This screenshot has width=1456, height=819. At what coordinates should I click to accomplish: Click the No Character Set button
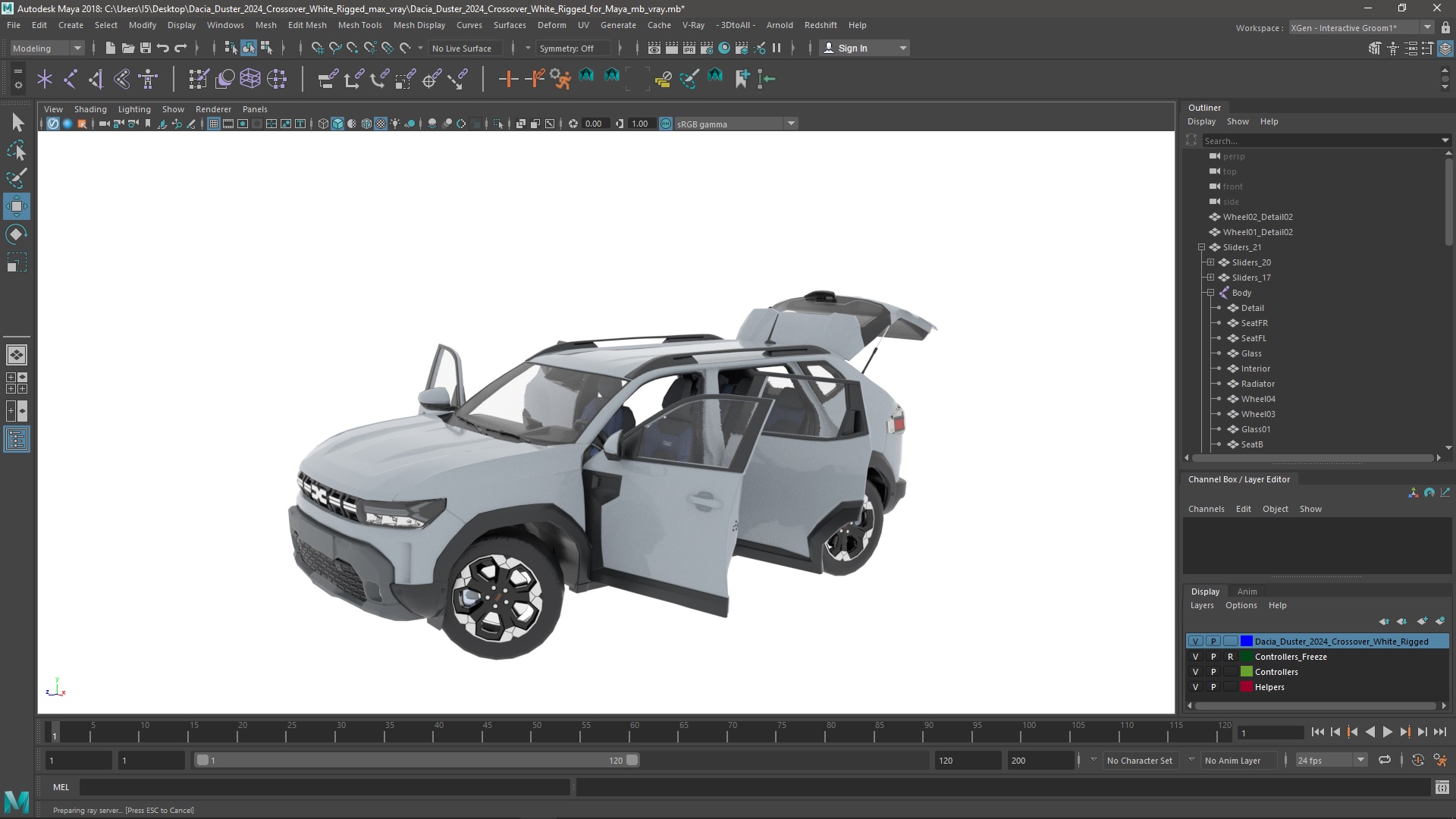(x=1139, y=760)
